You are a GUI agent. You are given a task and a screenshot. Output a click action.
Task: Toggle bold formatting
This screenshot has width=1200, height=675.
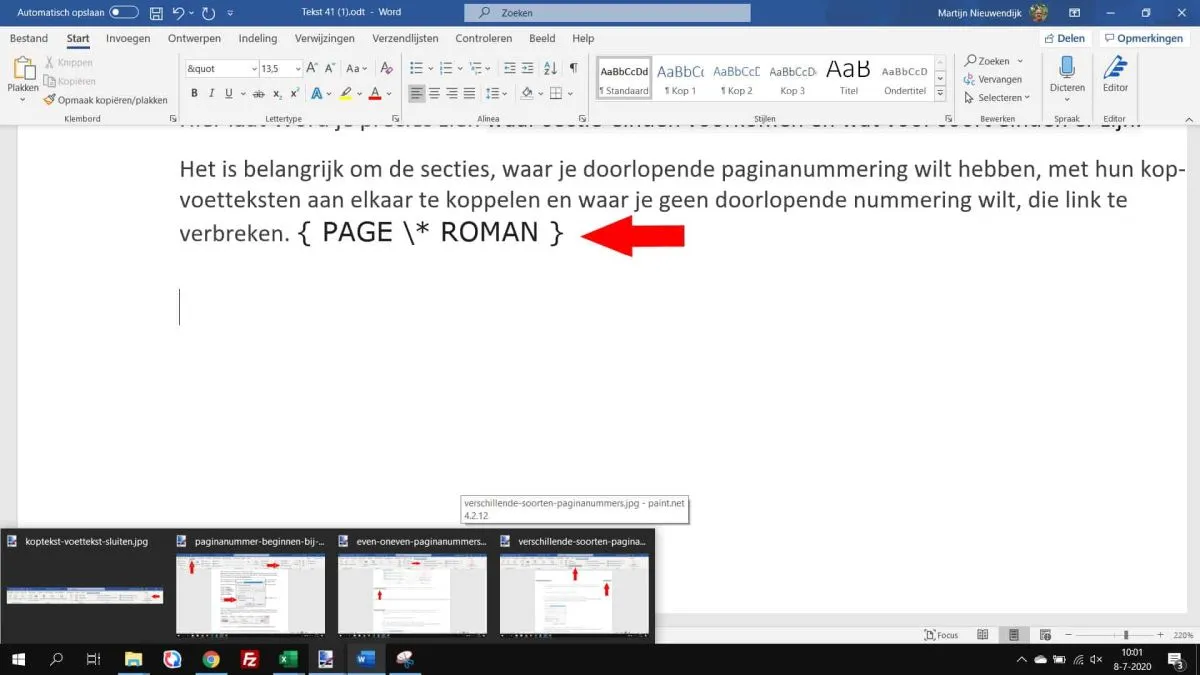[x=194, y=94]
